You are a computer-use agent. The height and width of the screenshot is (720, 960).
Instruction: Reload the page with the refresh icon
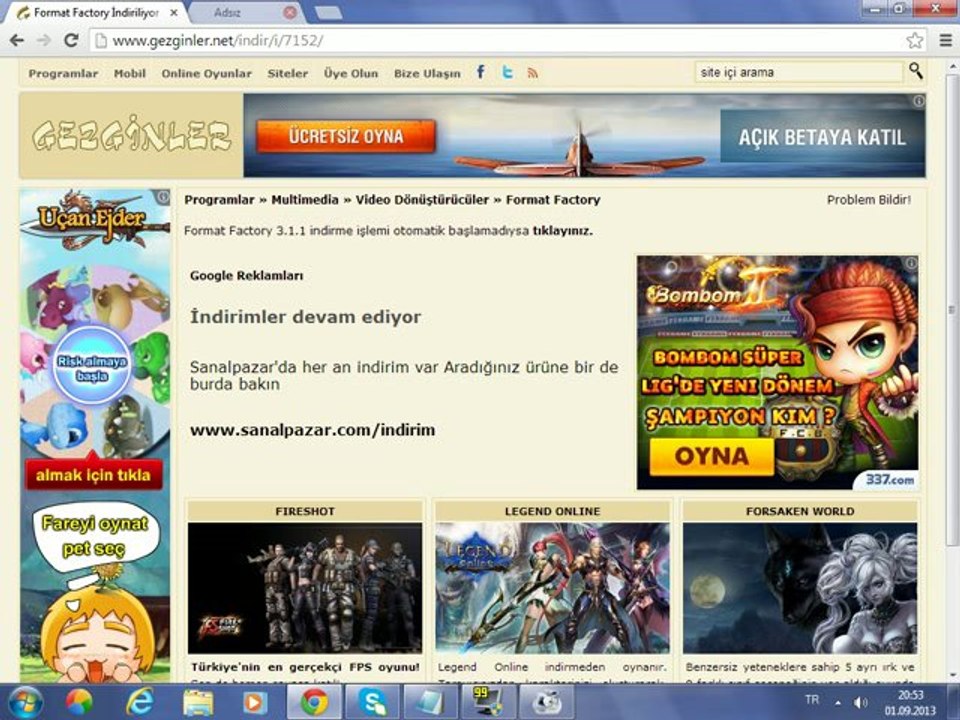pos(71,40)
